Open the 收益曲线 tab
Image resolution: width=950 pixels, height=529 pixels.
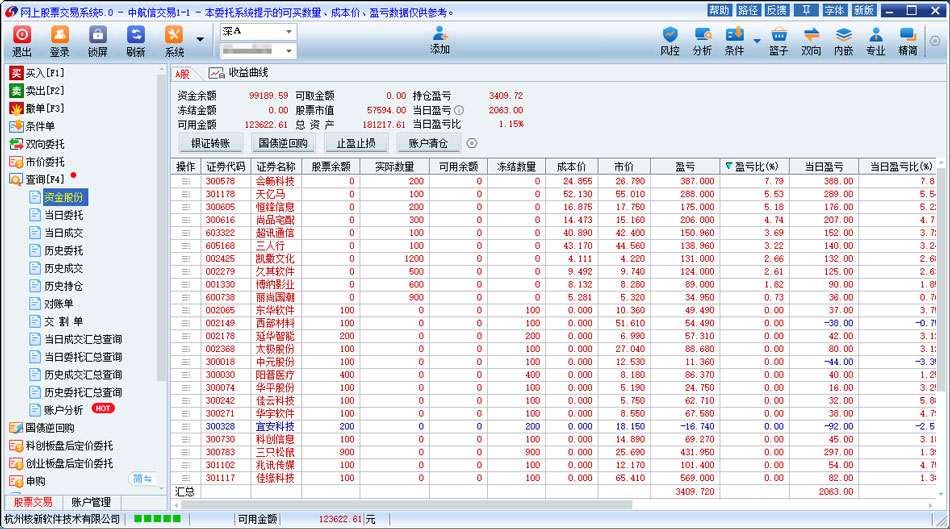pyautogui.click(x=239, y=73)
